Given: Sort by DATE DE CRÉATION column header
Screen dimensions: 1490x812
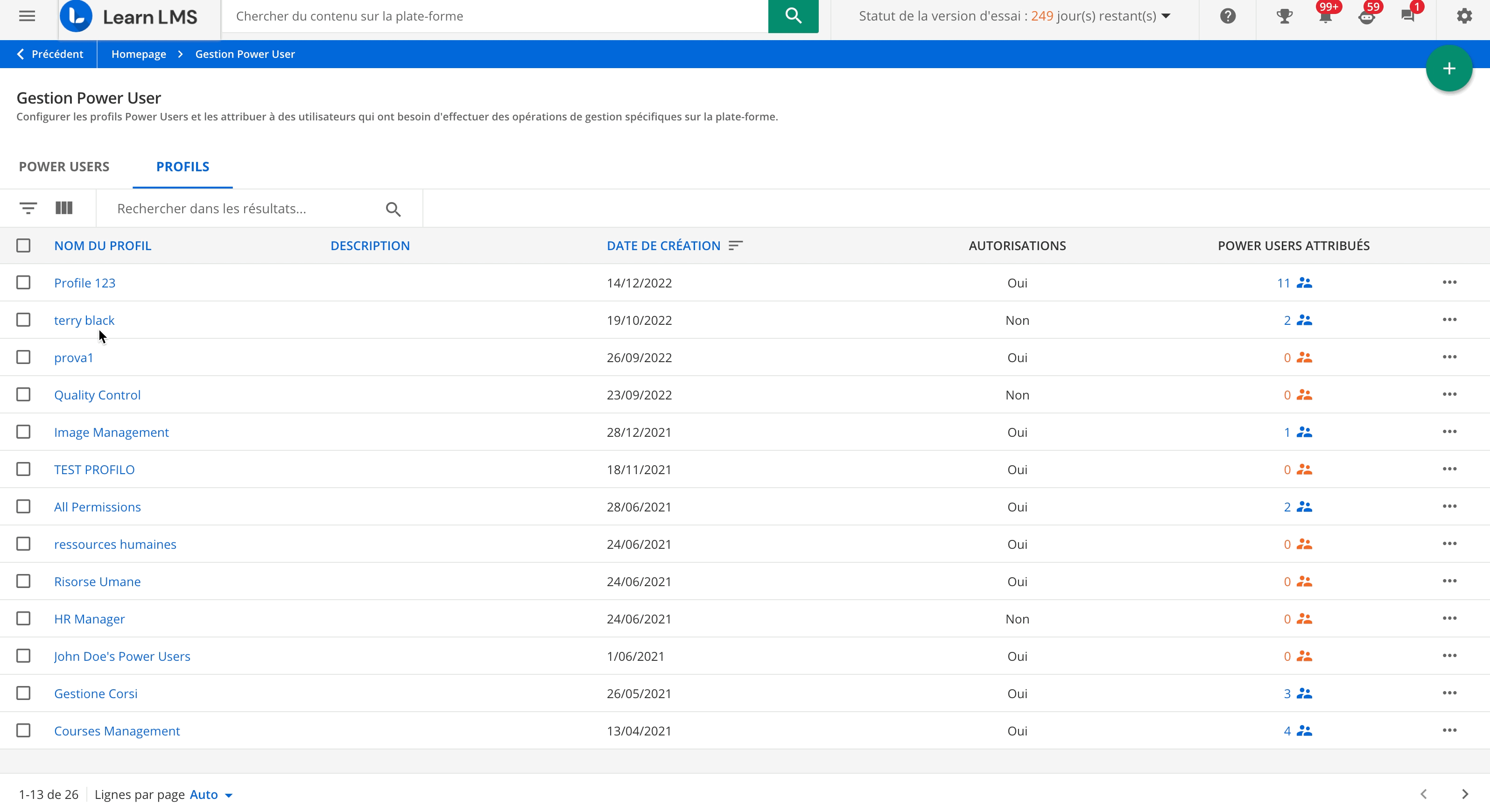Looking at the screenshot, I should (663, 246).
